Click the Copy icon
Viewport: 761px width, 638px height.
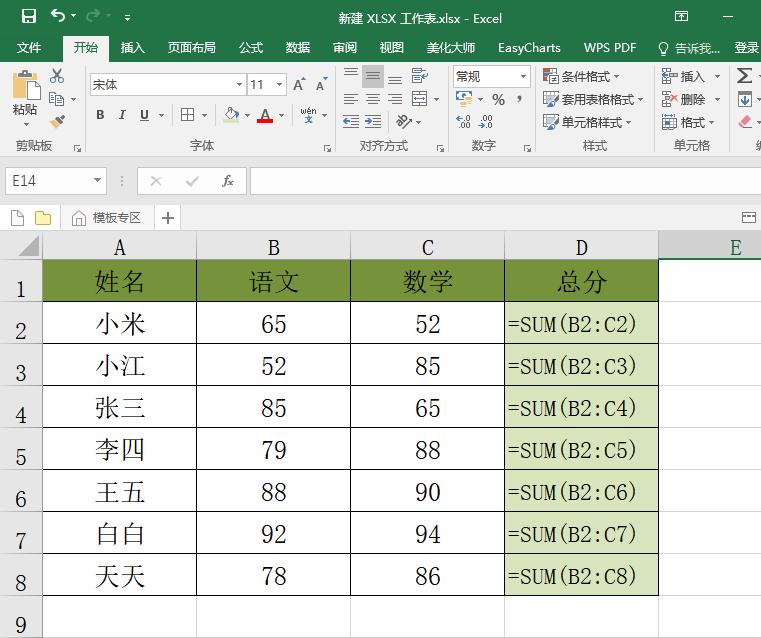click(57, 99)
